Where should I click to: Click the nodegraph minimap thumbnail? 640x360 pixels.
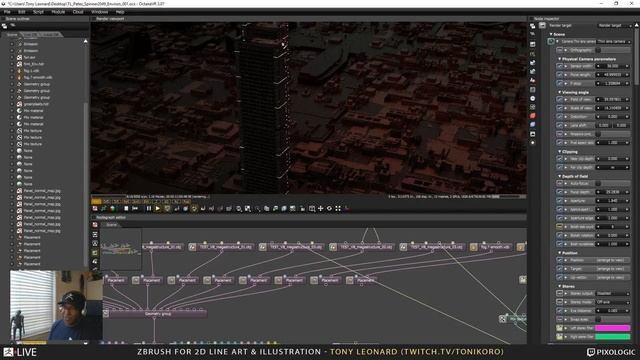(121, 249)
